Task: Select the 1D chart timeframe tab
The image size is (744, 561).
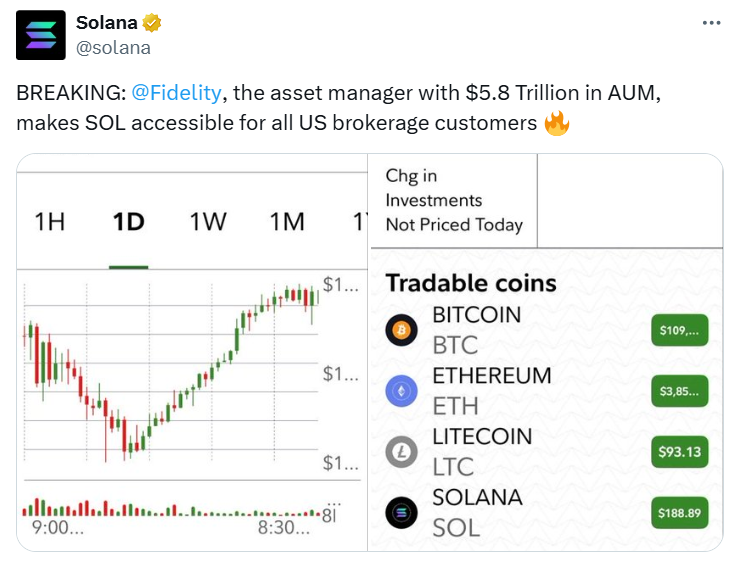Action: [128, 221]
